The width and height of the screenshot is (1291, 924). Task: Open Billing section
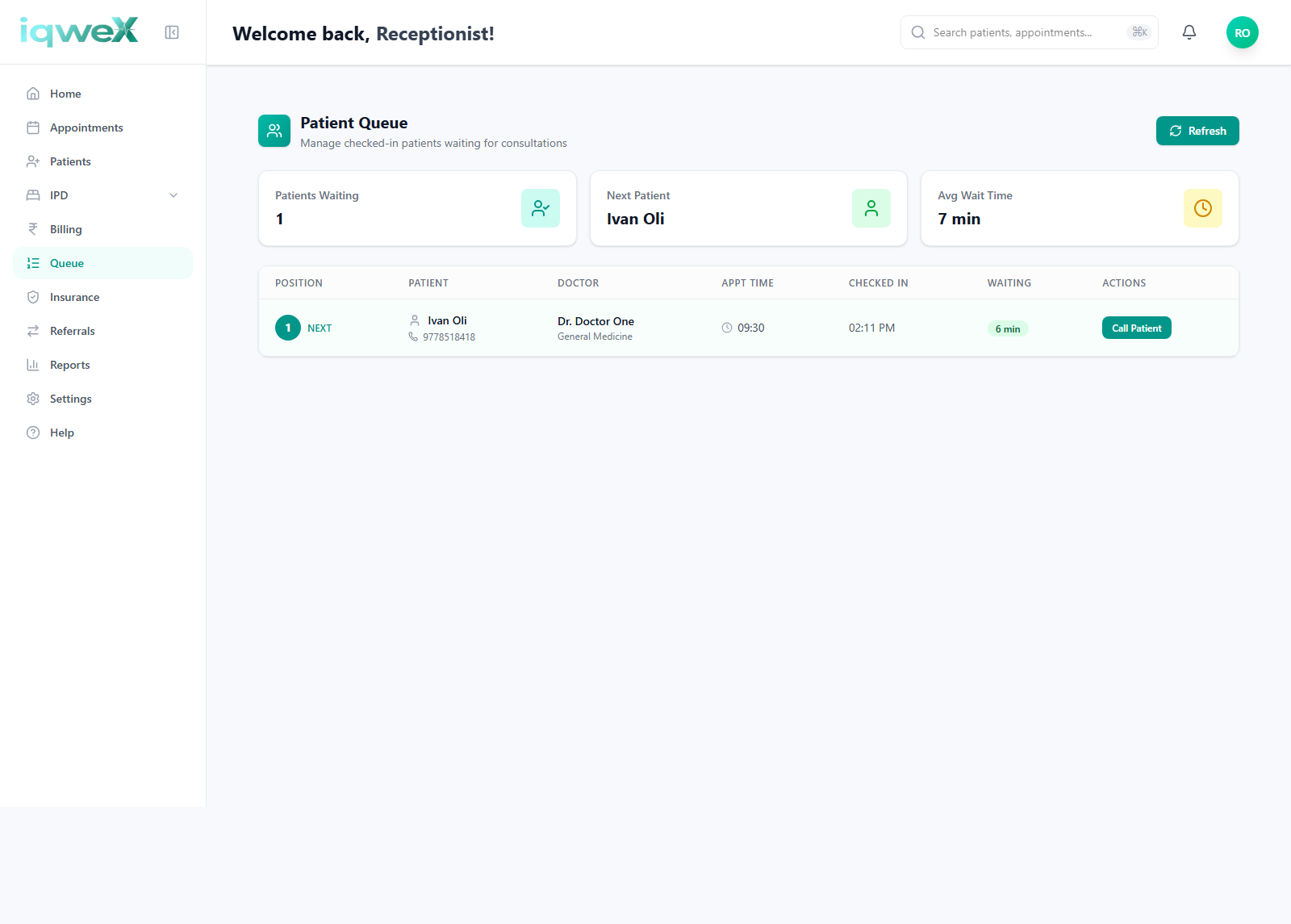click(x=103, y=229)
